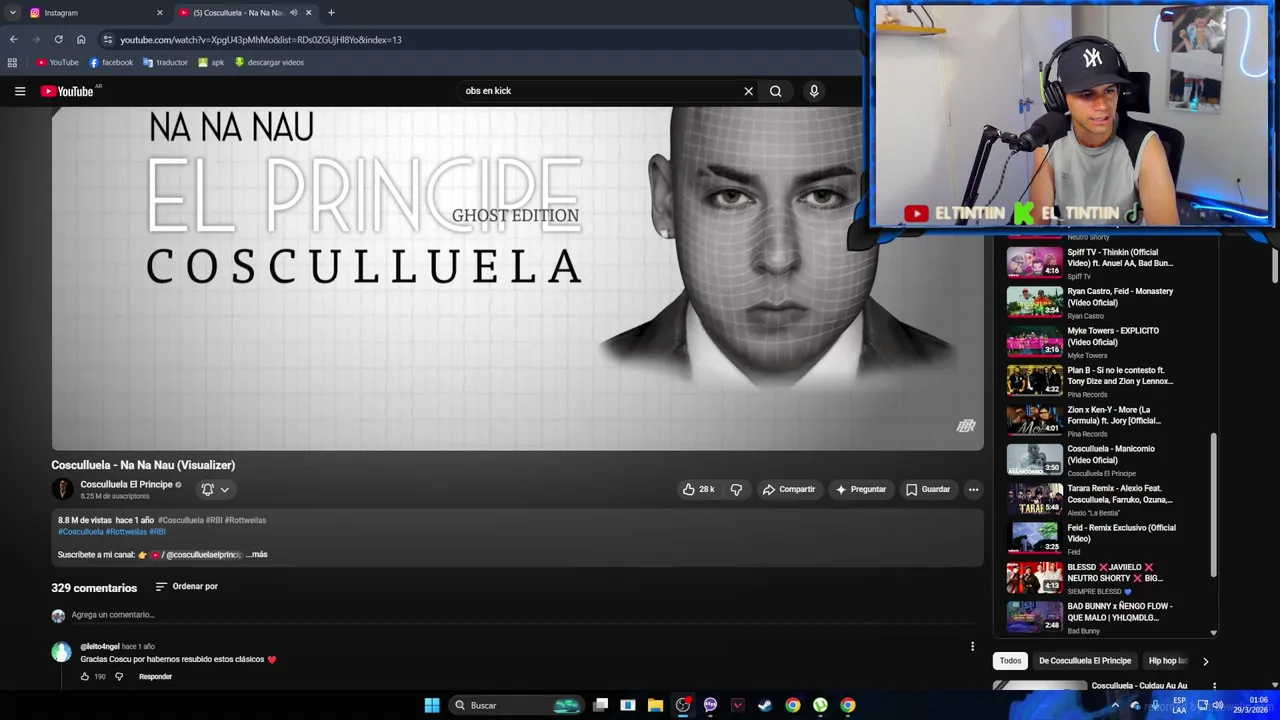Image resolution: width=1280 pixels, height=720 pixels.
Task: Open the Preguntar AI button
Action: coord(860,489)
